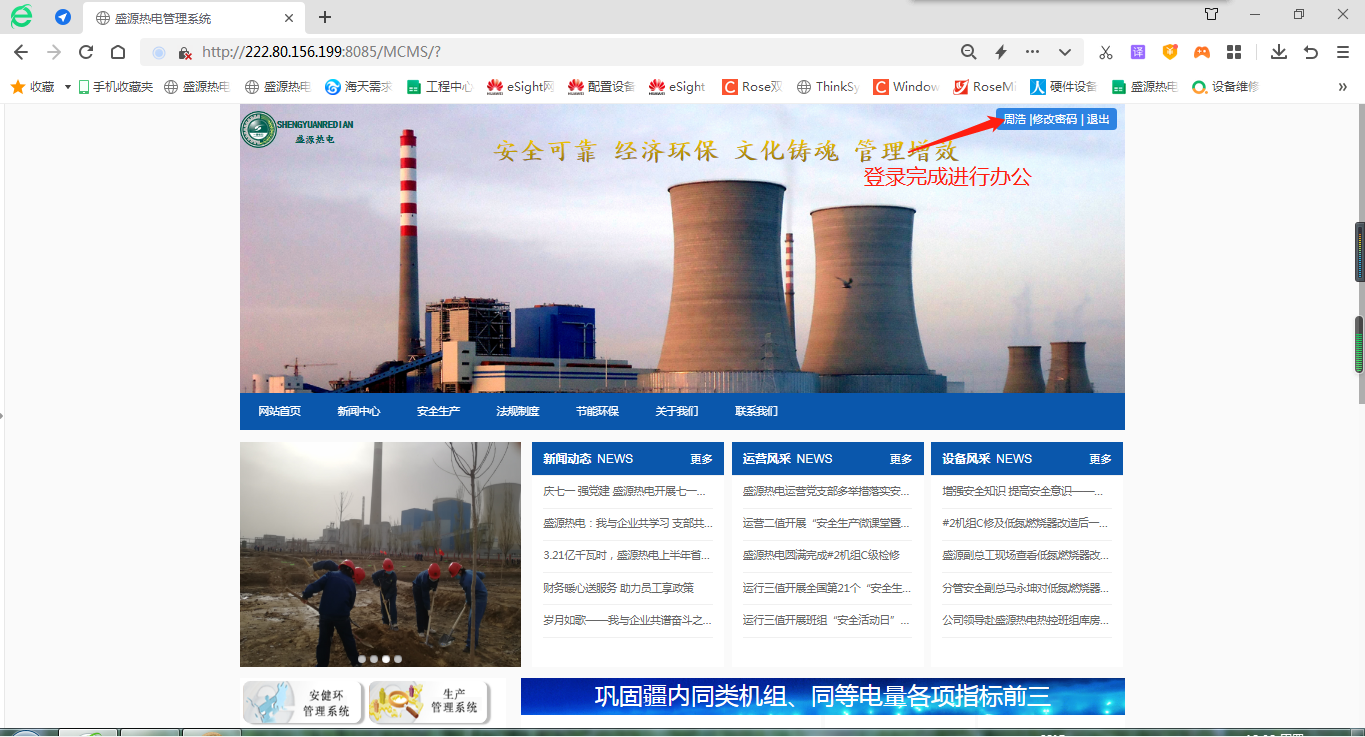Click the undo restore-closed-tab icon
The width and height of the screenshot is (1365, 737).
click(x=1311, y=52)
